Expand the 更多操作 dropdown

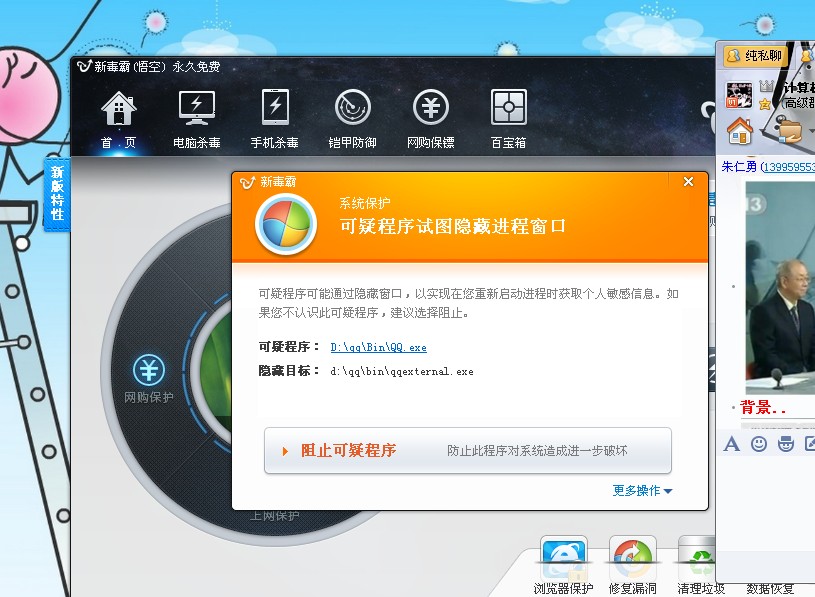pyautogui.click(x=642, y=490)
